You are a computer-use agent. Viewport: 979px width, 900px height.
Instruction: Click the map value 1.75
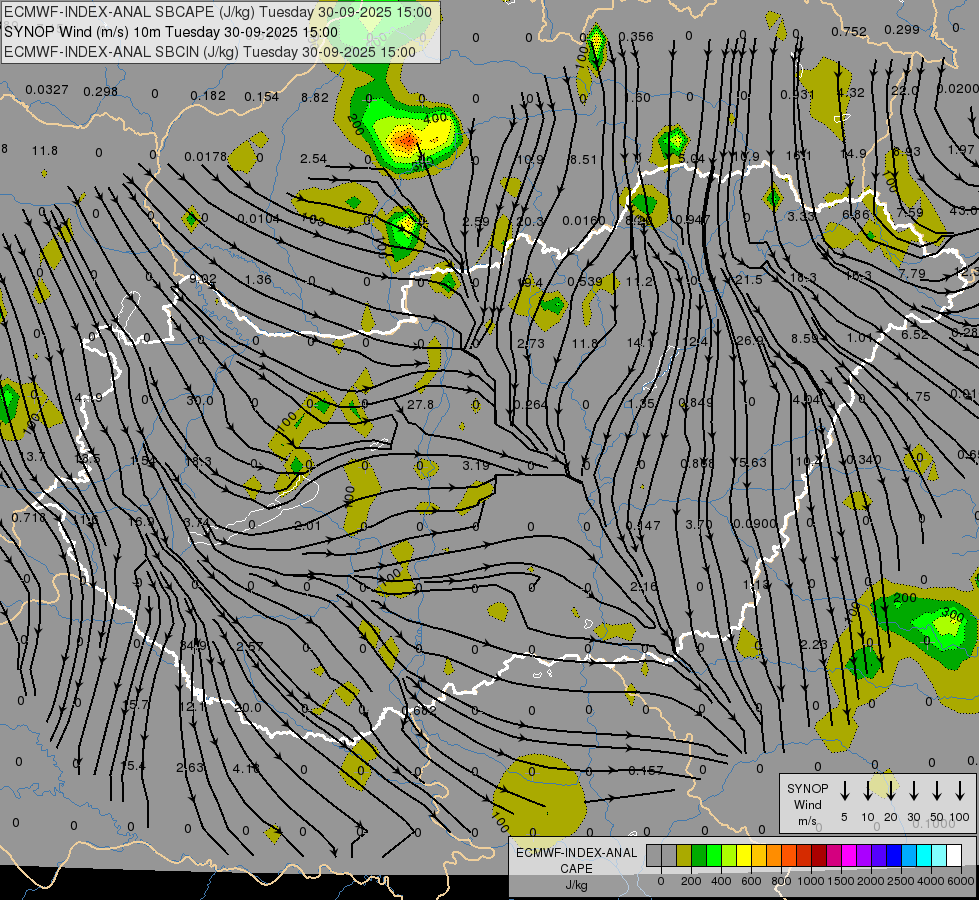(x=917, y=397)
